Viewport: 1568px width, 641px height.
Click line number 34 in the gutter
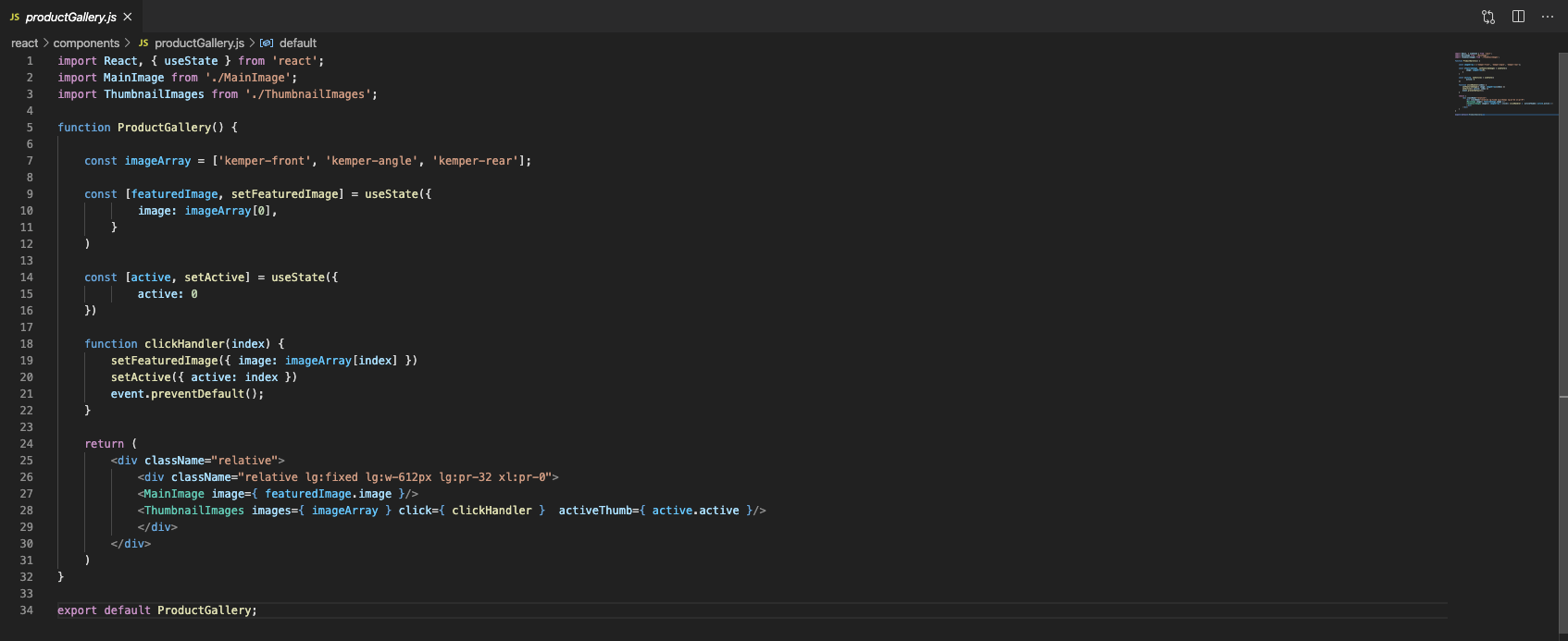26,610
